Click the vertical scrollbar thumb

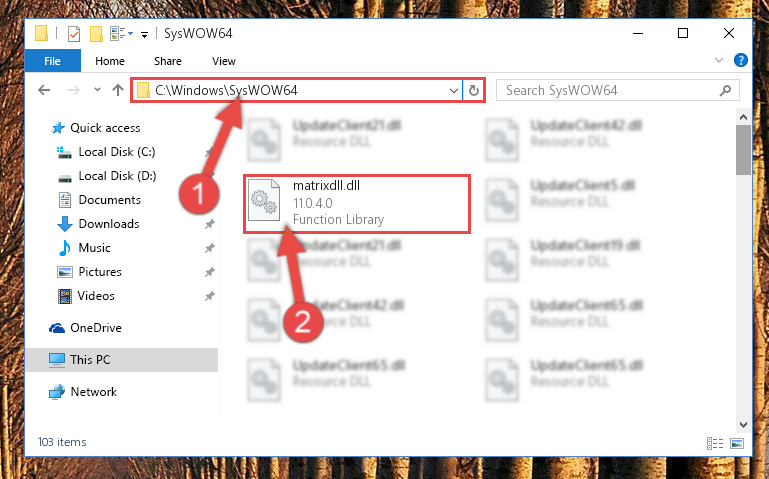click(743, 150)
